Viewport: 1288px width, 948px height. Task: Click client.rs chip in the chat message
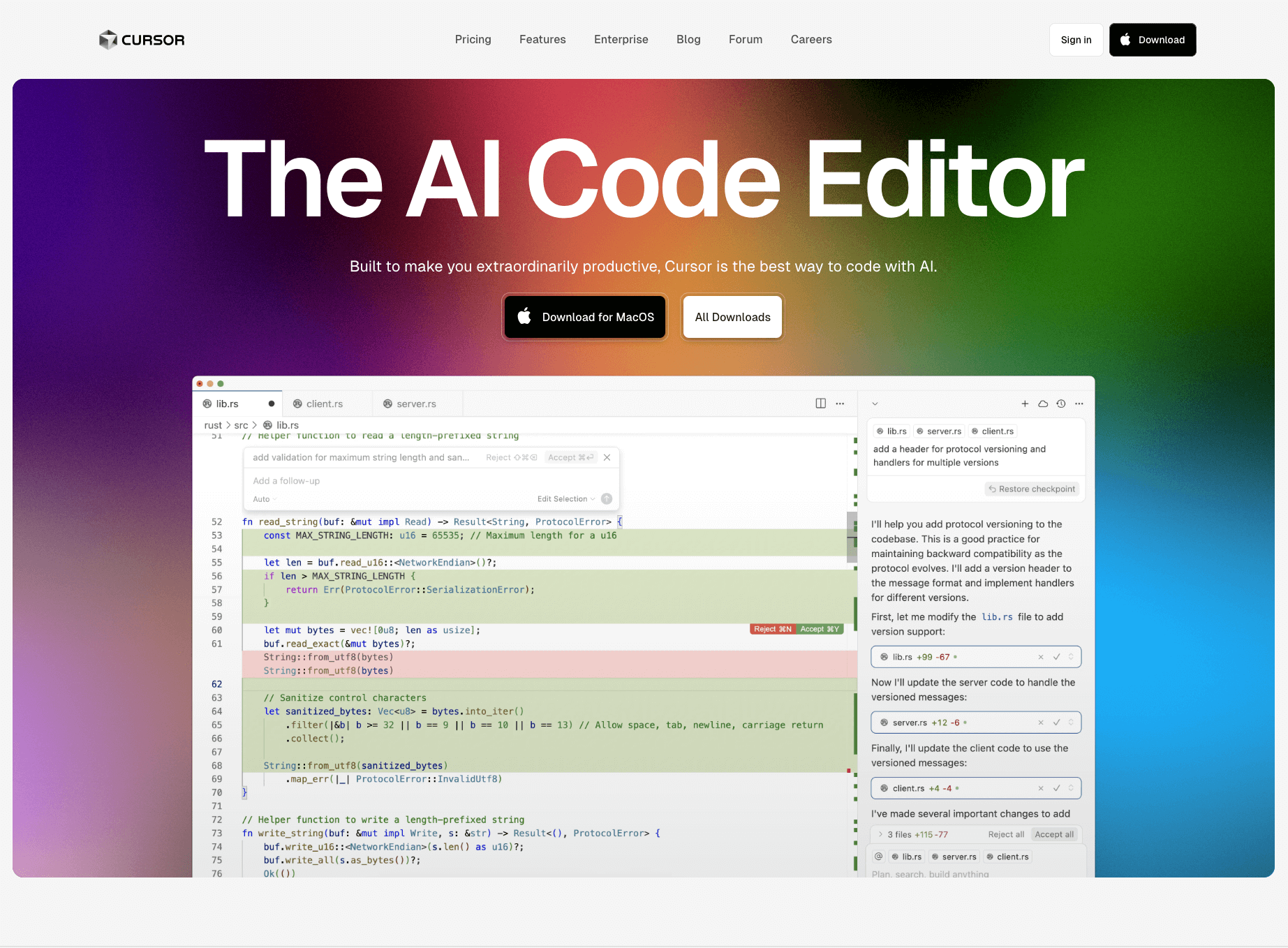993,431
